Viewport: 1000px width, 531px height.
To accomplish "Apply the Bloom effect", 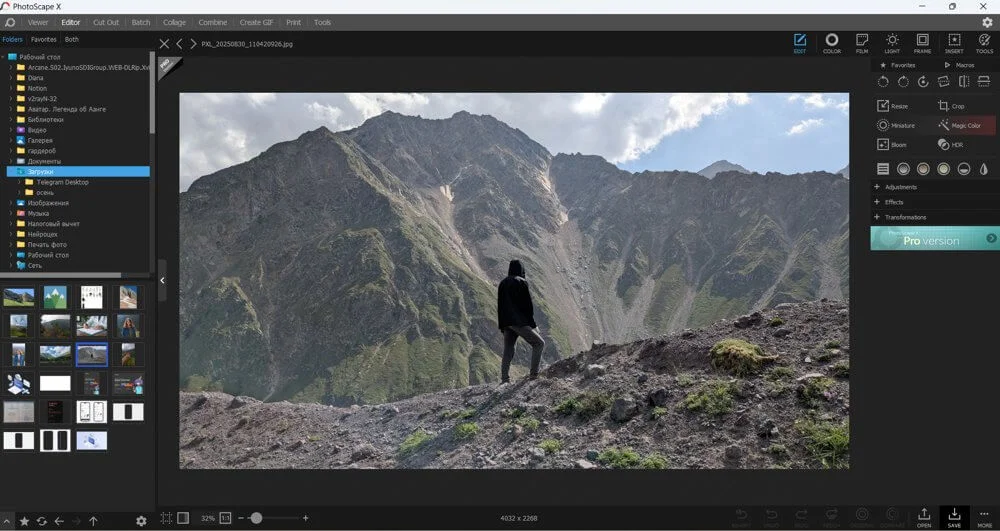I will pos(892,145).
